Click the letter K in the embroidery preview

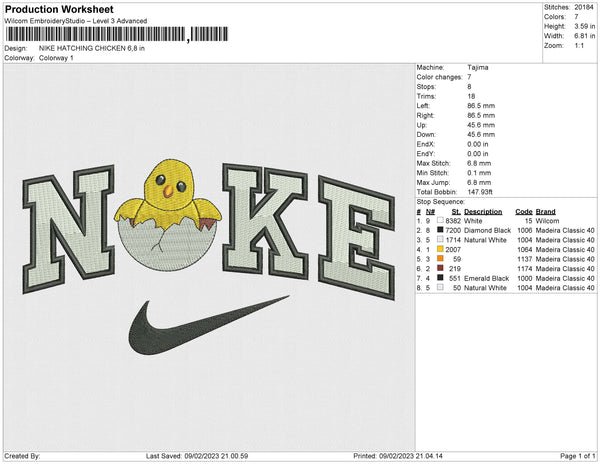click(264, 222)
